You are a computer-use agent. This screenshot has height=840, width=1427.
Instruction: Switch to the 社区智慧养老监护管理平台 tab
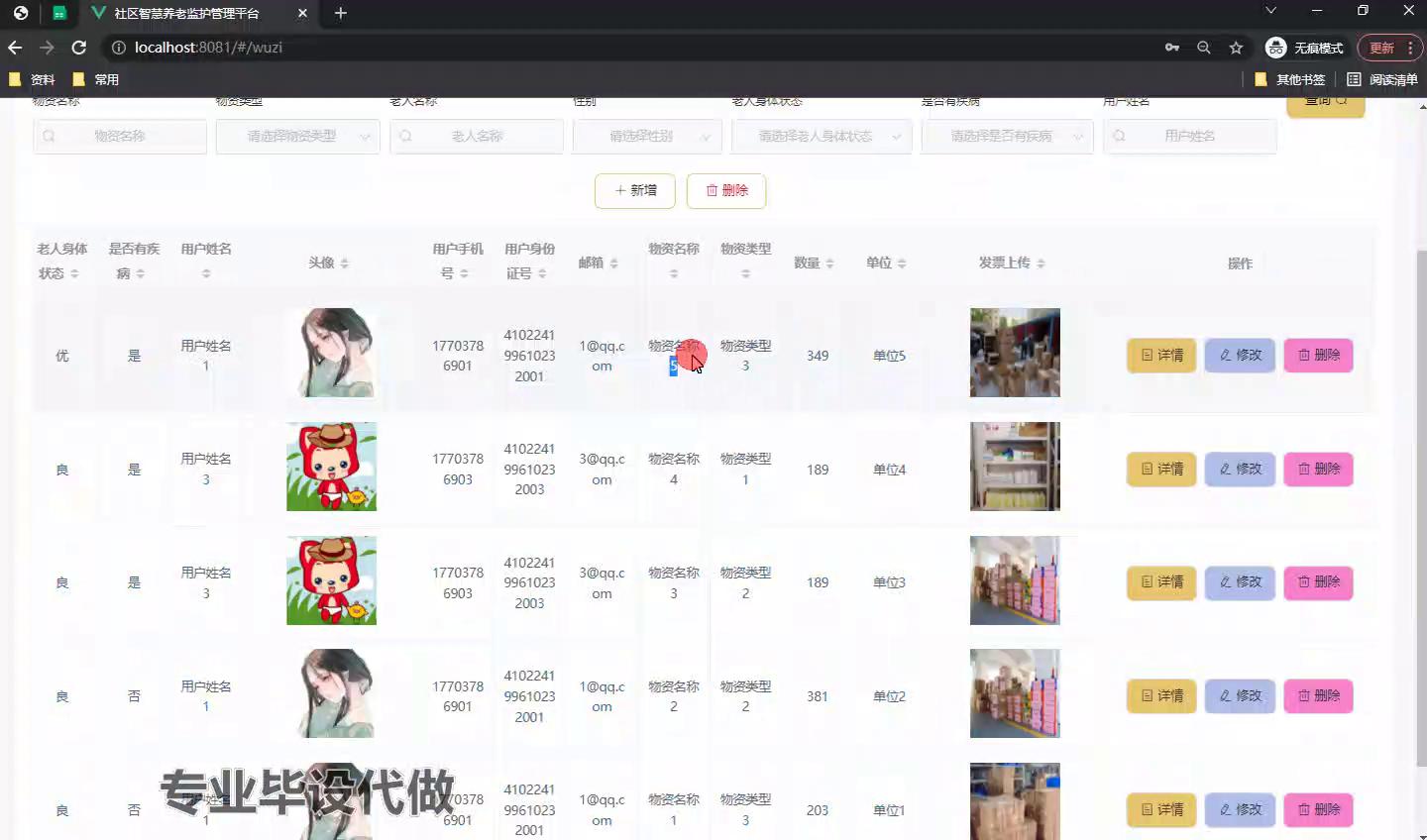pyautogui.click(x=186, y=13)
